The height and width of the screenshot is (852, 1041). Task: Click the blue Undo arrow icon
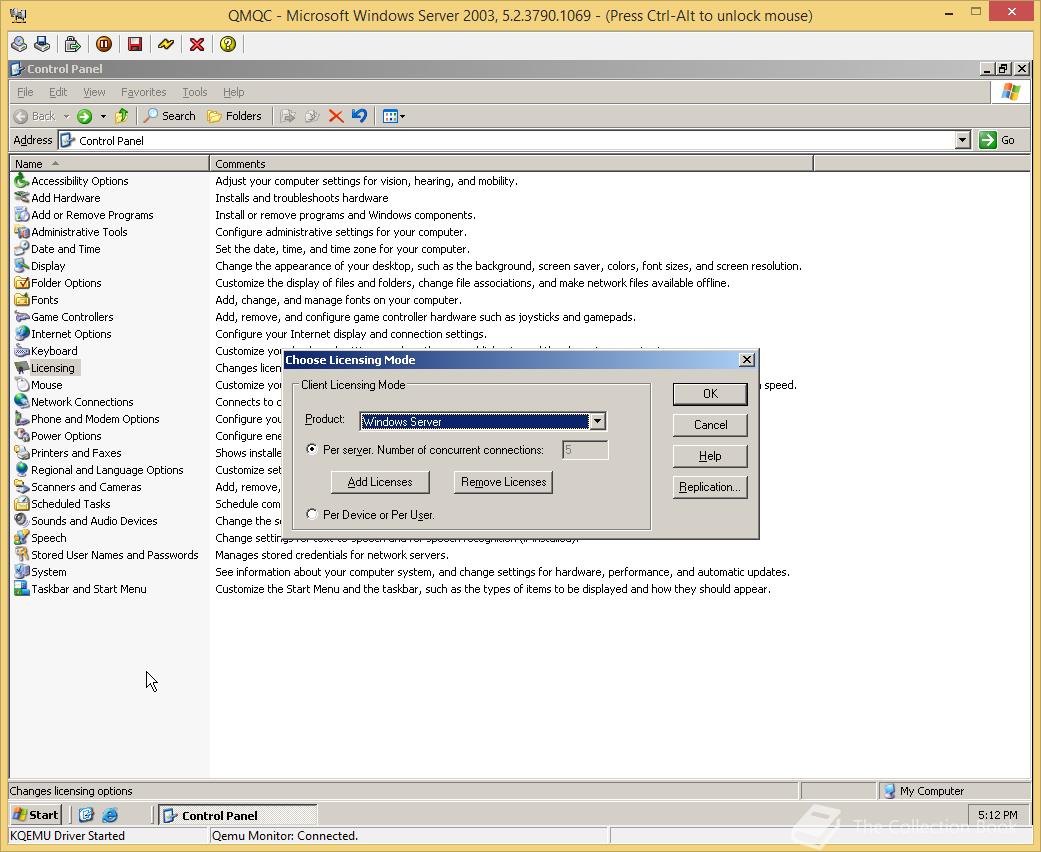point(359,116)
